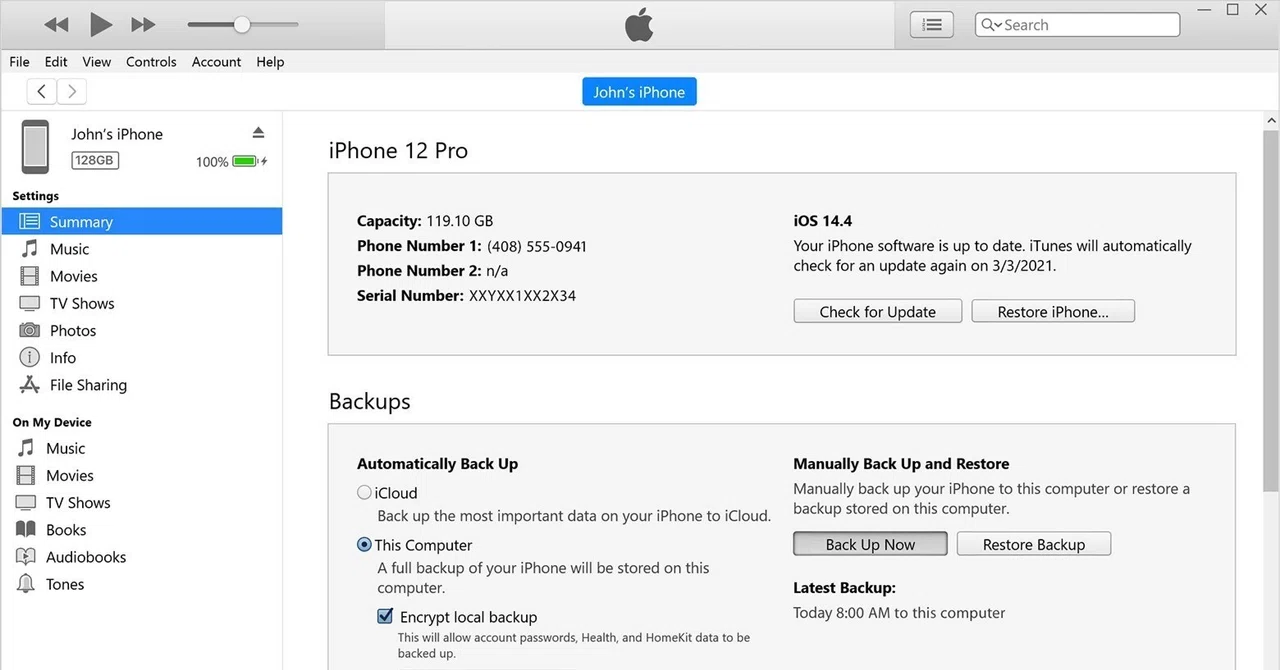1280x670 pixels.
Task: Click the volume slider knob
Action: pos(242,24)
